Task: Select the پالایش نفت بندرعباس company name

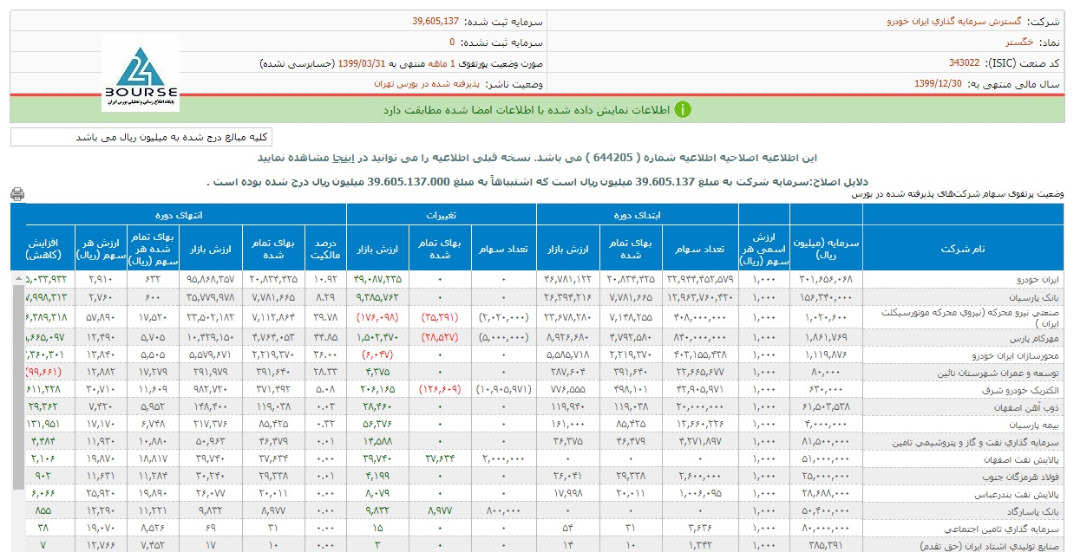Action: pyautogui.click(x=1017, y=493)
